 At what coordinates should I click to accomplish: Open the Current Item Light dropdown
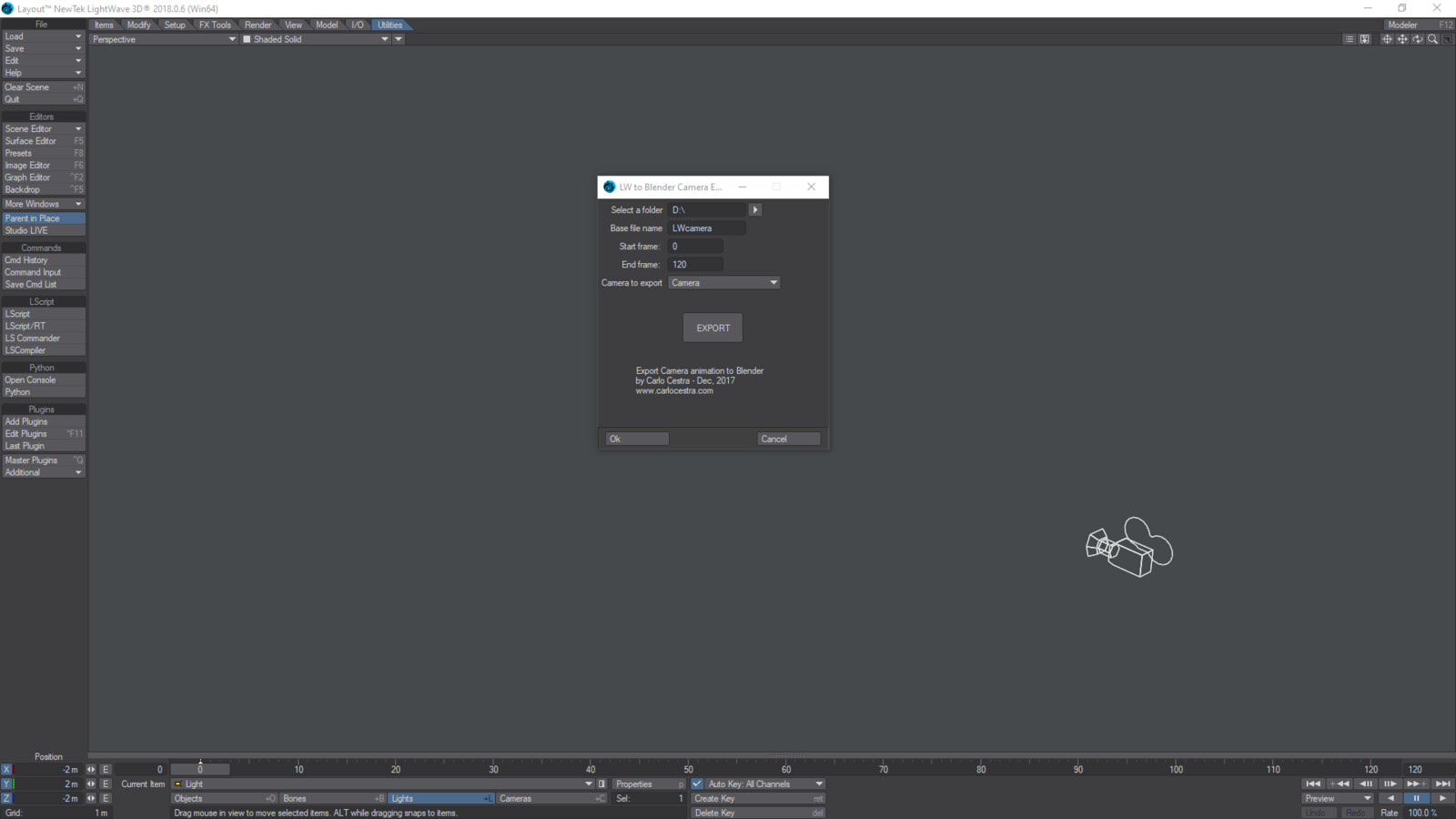click(382, 784)
